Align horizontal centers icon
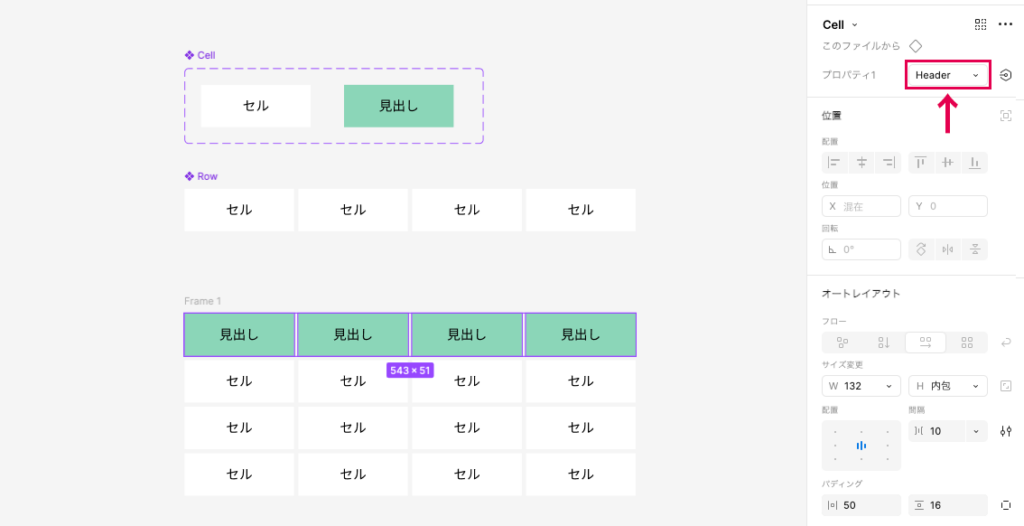This screenshot has height=526, width=1024. click(x=861, y=162)
